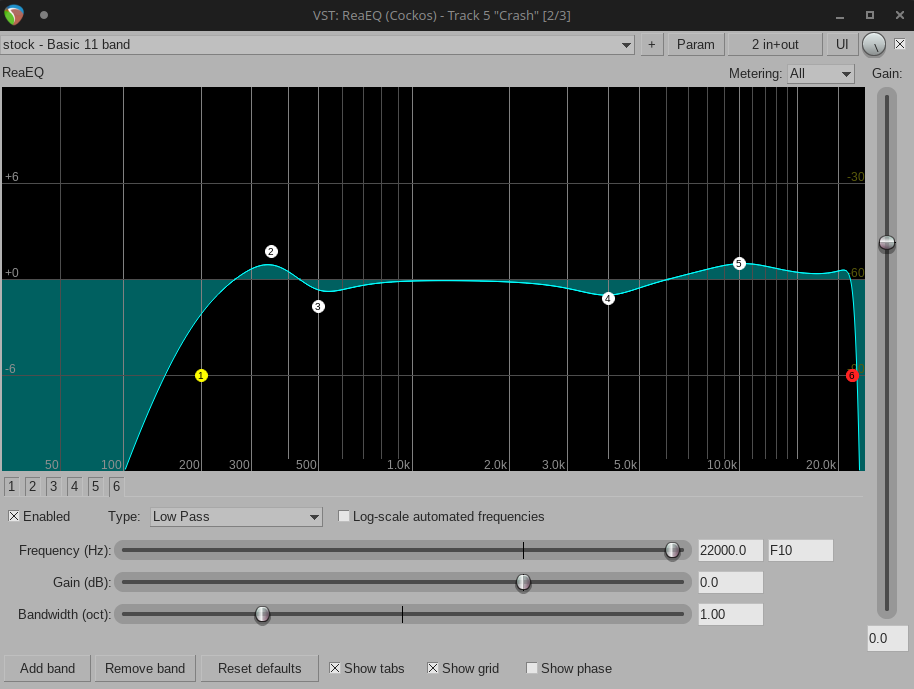Enable Log-scale automated frequencies
This screenshot has height=689, width=914.
(345, 517)
